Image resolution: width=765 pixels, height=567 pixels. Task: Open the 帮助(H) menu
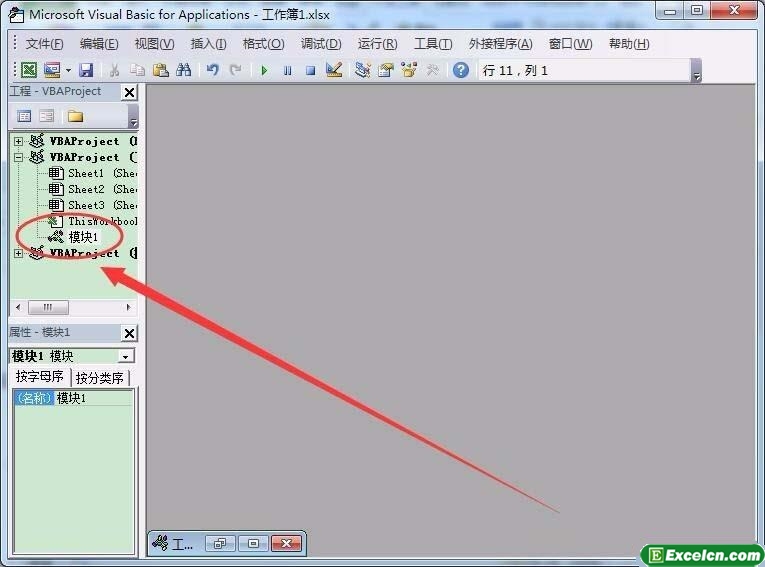click(629, 44)
